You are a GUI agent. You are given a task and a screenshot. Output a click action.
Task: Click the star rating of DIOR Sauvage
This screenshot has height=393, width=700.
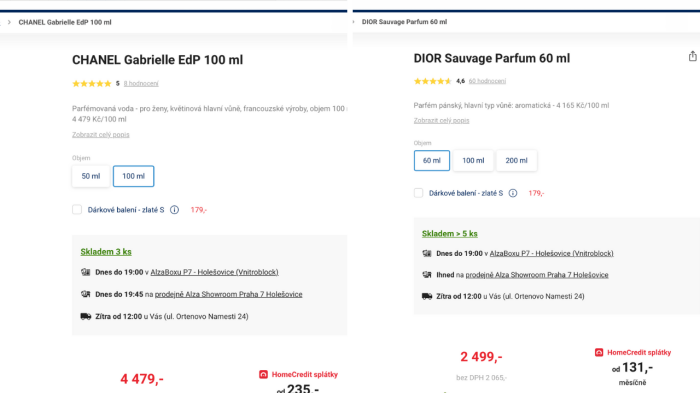click(433, 81)
